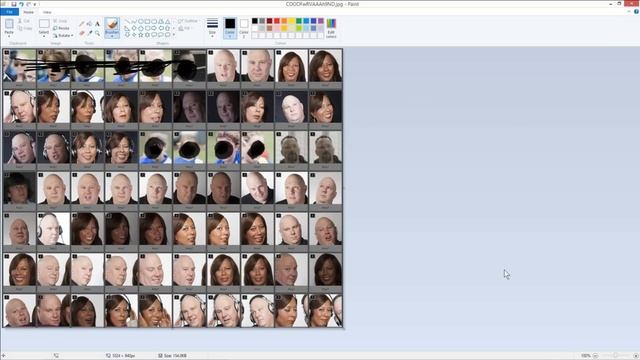The height and width of the screenshot is (360, 640).
Task: Click the zoom out minus button in status bar
Action: (595, 356)
